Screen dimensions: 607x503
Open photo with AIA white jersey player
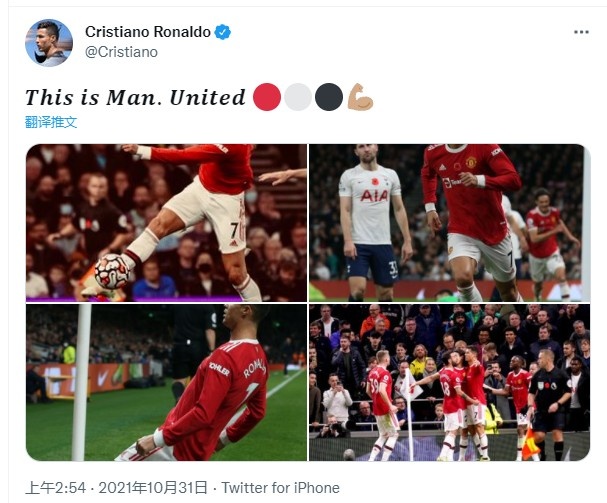(x=449, y=223)
